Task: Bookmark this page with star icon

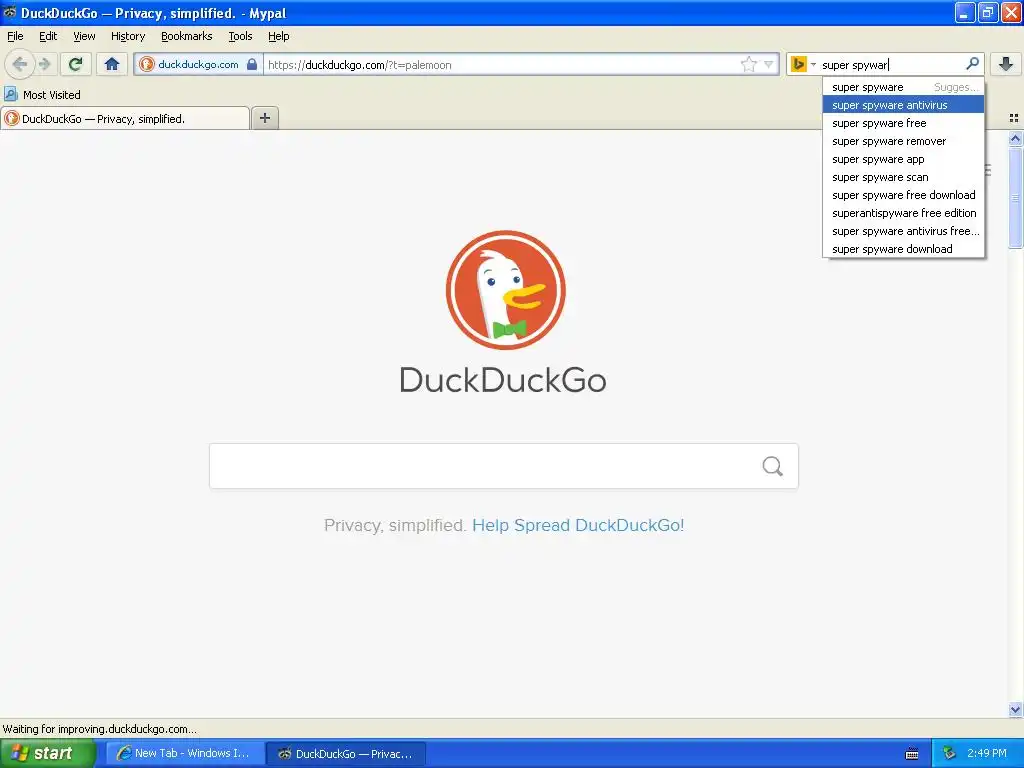Action: 748,64
